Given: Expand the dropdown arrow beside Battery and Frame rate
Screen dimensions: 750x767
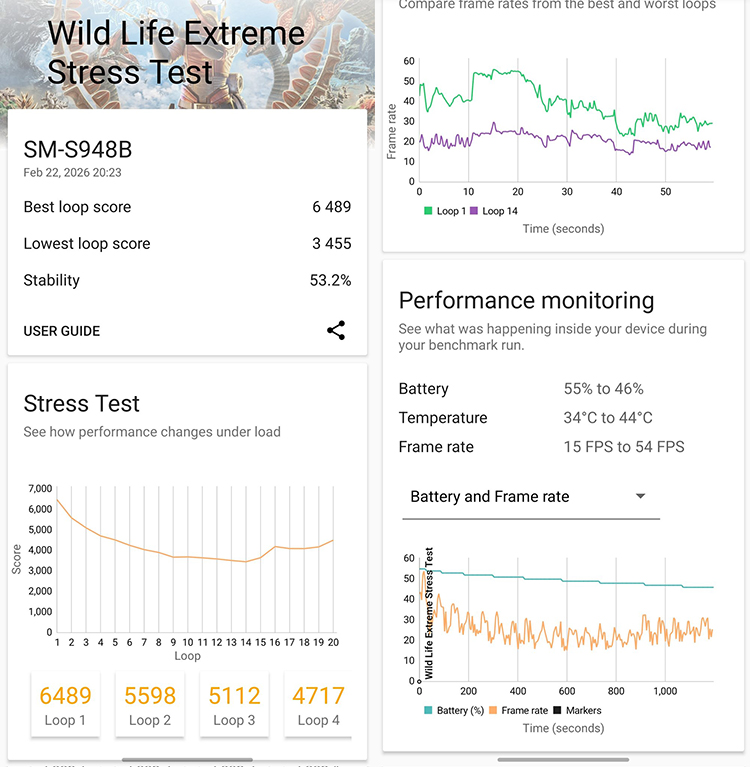Looking at the screenshot, I should (x=641, y=496).
